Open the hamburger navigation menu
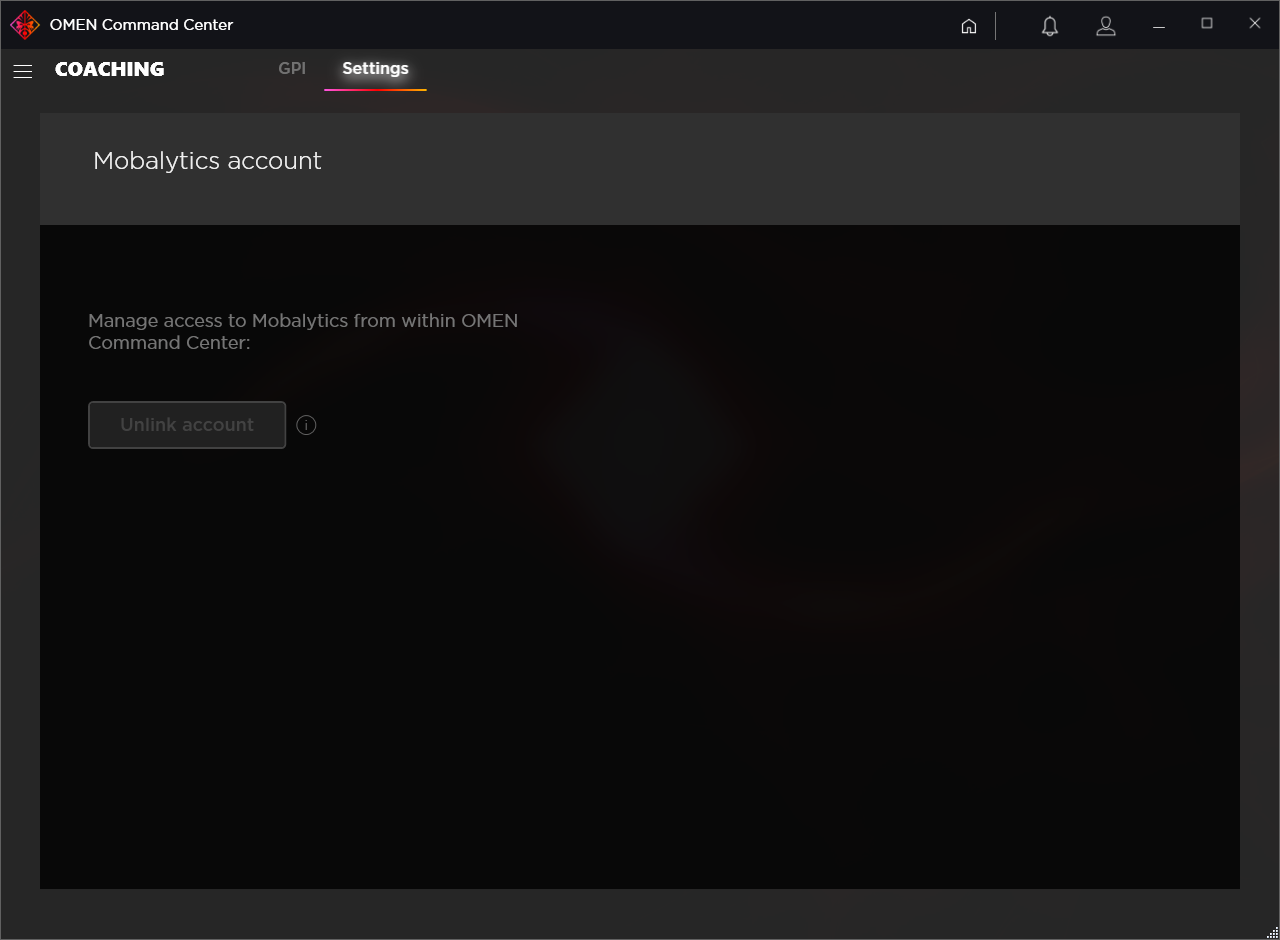 [23, 71]
